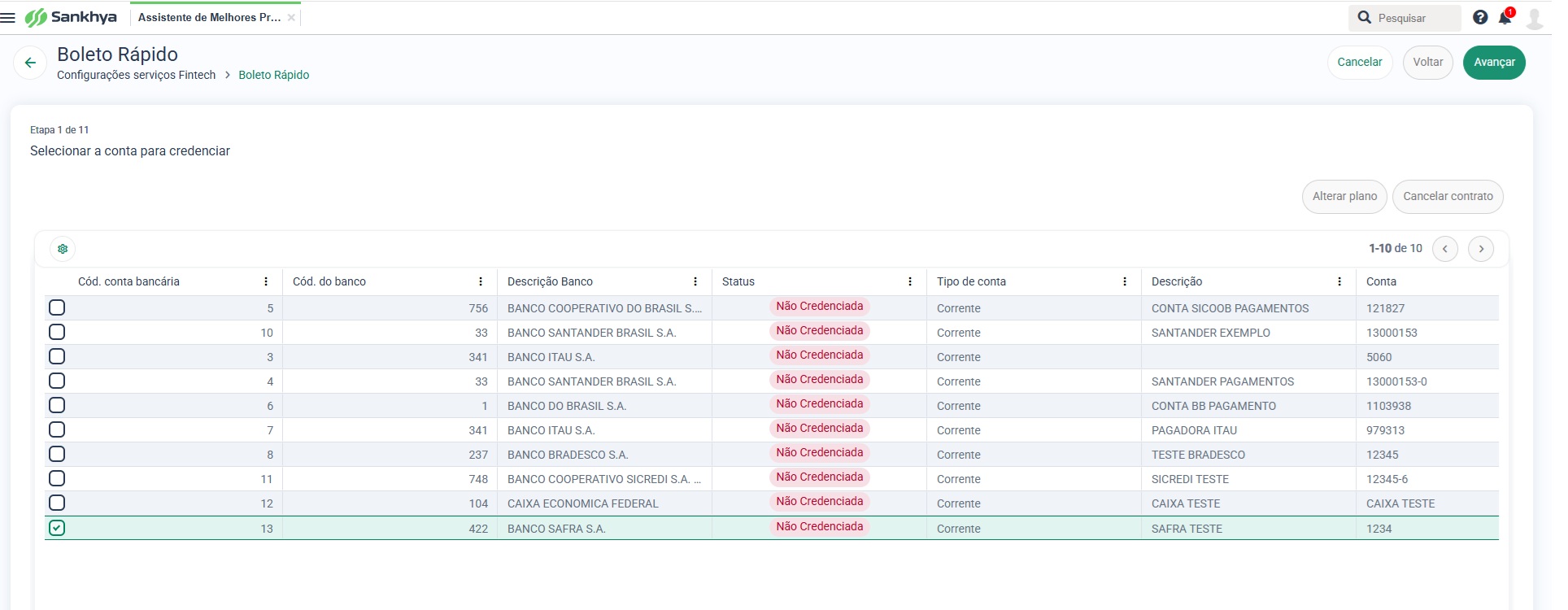Open the user profile avatar

pyautogui.click(x=1535, y=18)
